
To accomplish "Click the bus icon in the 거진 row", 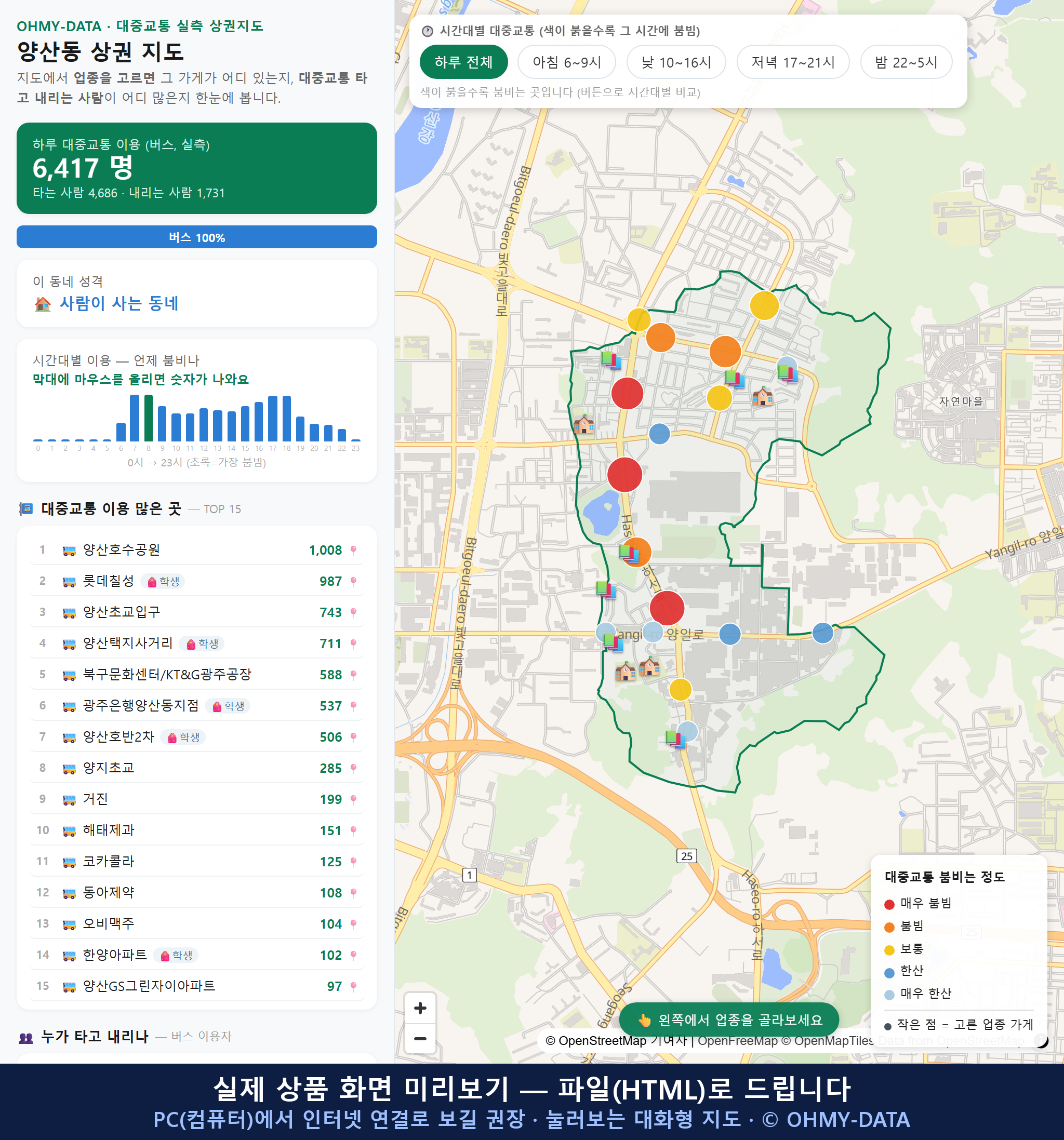I will click(69, 799).
